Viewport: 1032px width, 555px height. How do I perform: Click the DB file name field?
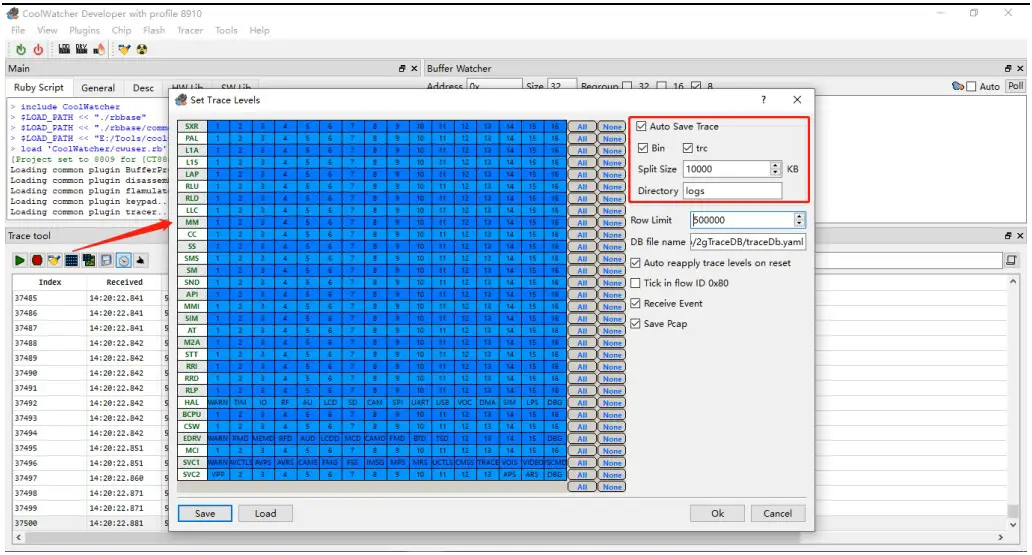pyautogui.click(x=747, y=242)
